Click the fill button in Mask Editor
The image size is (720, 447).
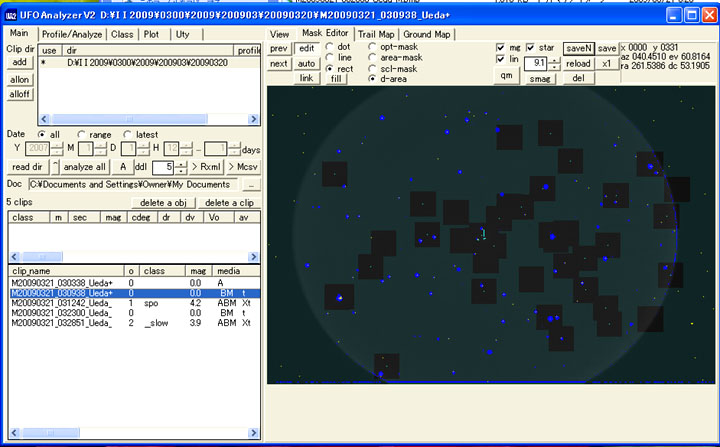(x=336, y=78)
